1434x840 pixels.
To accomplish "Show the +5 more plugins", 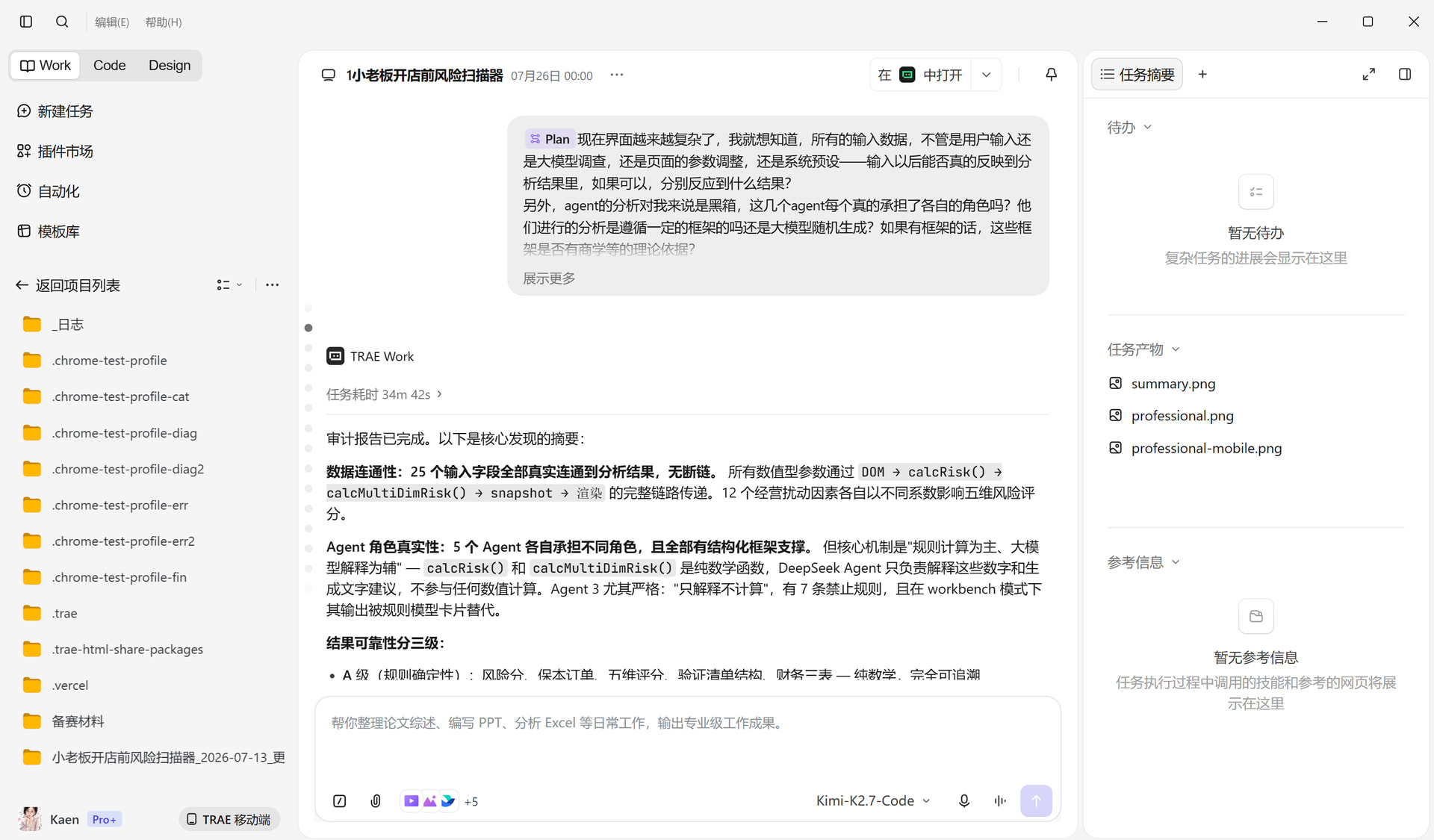I will click(x=471, y=802).
